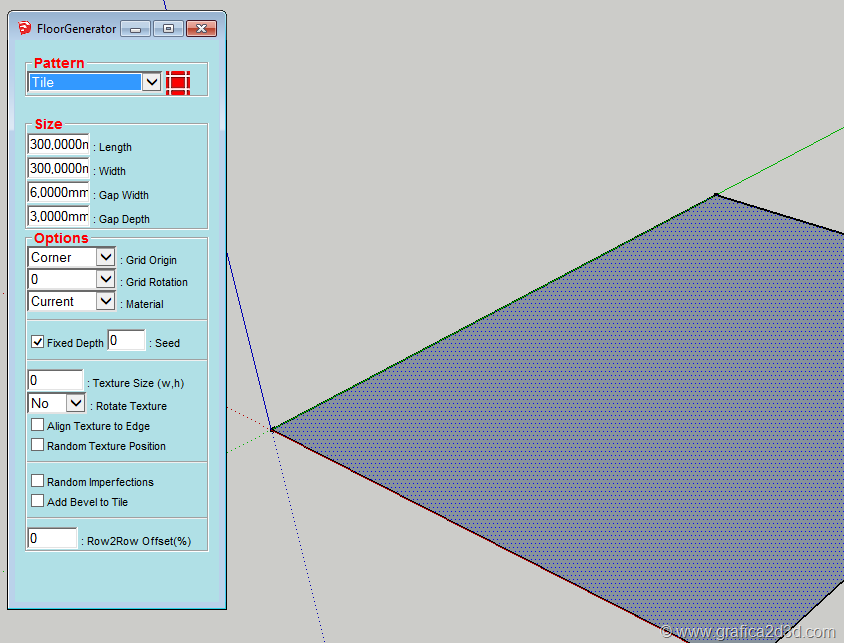
Task: Open the Rotate Texture dropdown
Action: coord(76,403)
